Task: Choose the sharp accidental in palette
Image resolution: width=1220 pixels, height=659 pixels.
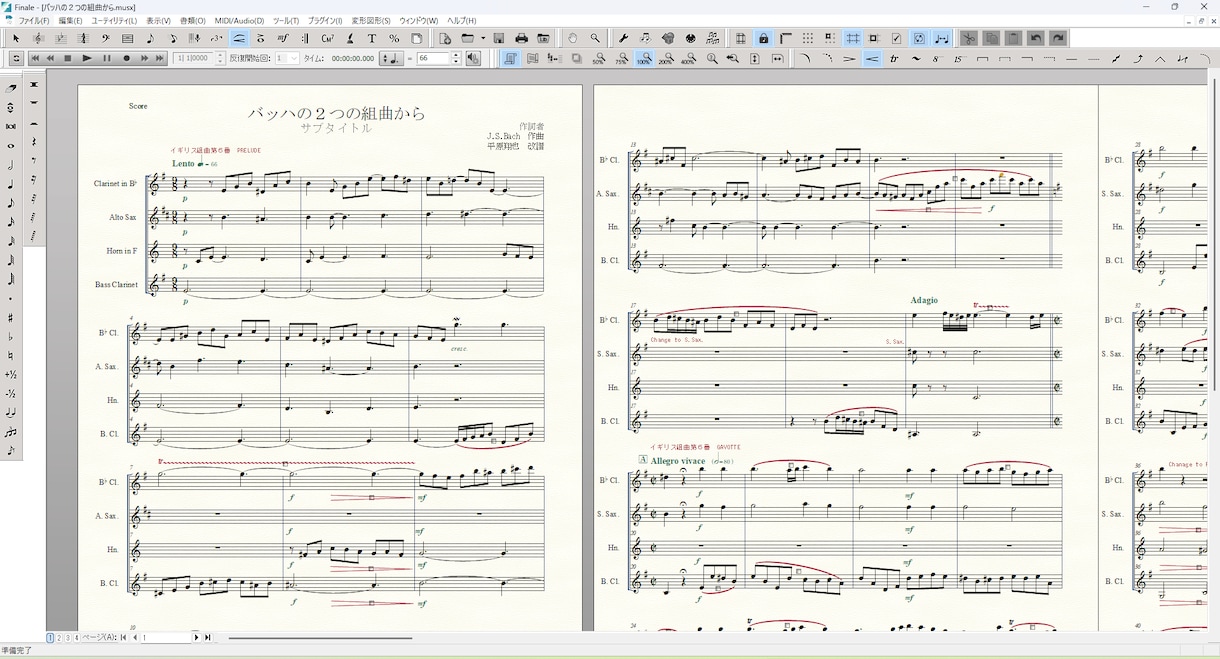Action: [x=10, y=317]
